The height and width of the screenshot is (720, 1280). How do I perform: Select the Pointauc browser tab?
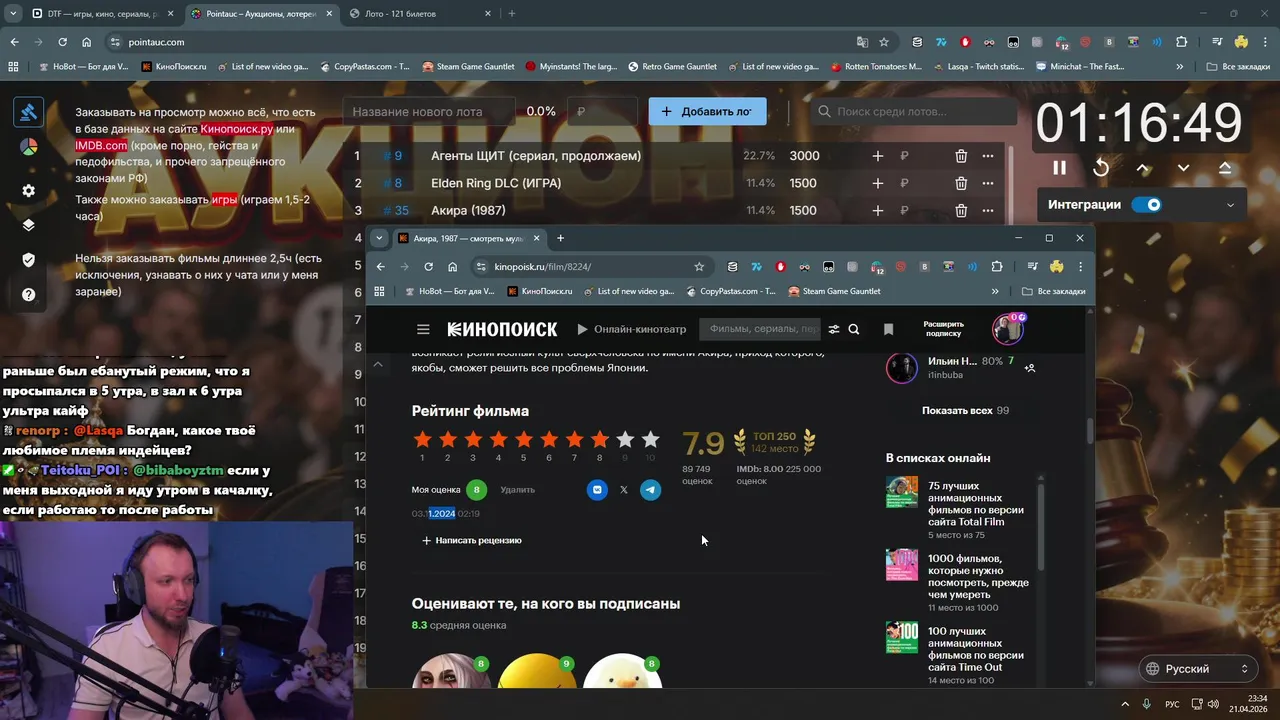tap(260, 14)
